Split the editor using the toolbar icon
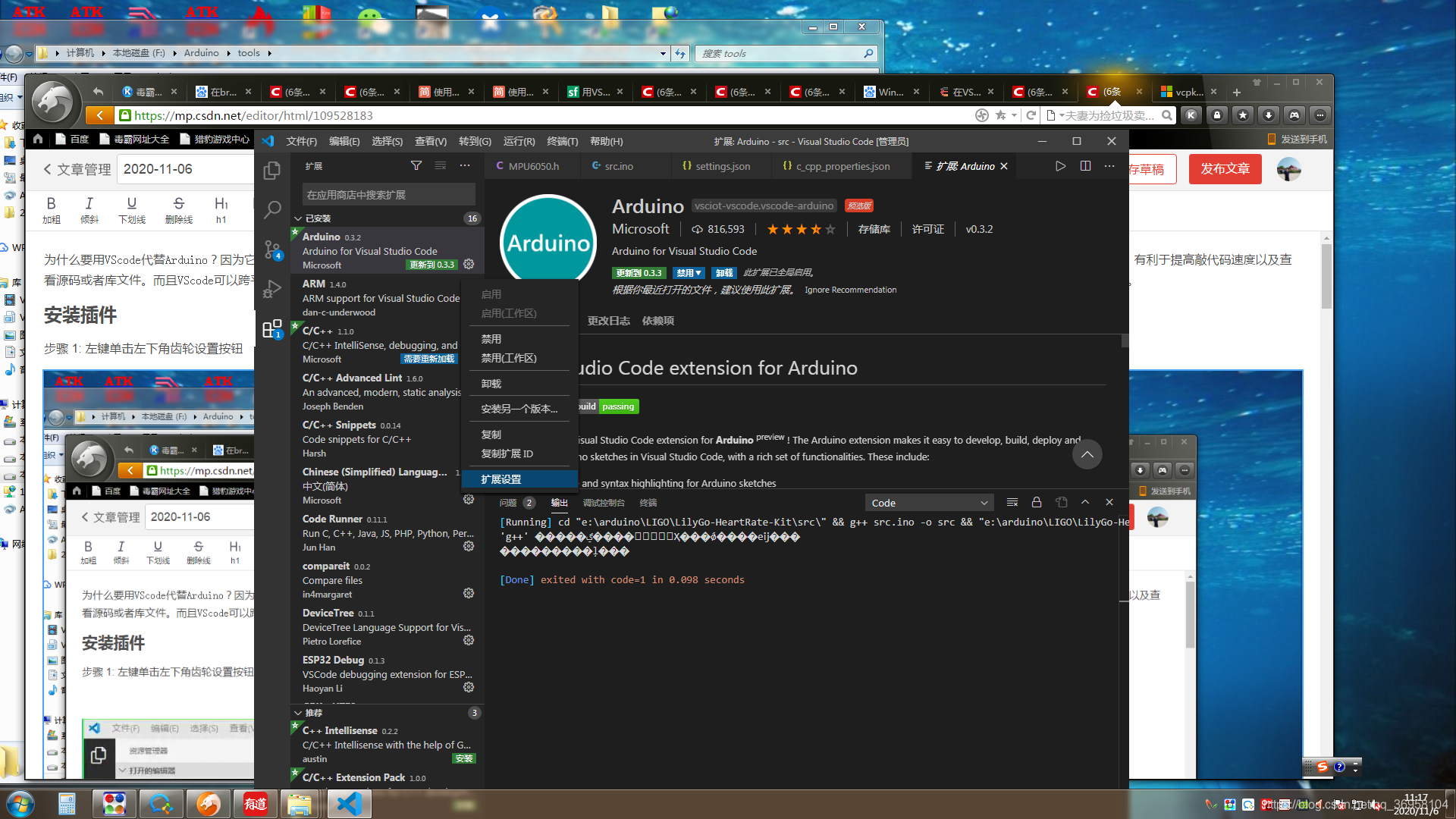 1085,165
